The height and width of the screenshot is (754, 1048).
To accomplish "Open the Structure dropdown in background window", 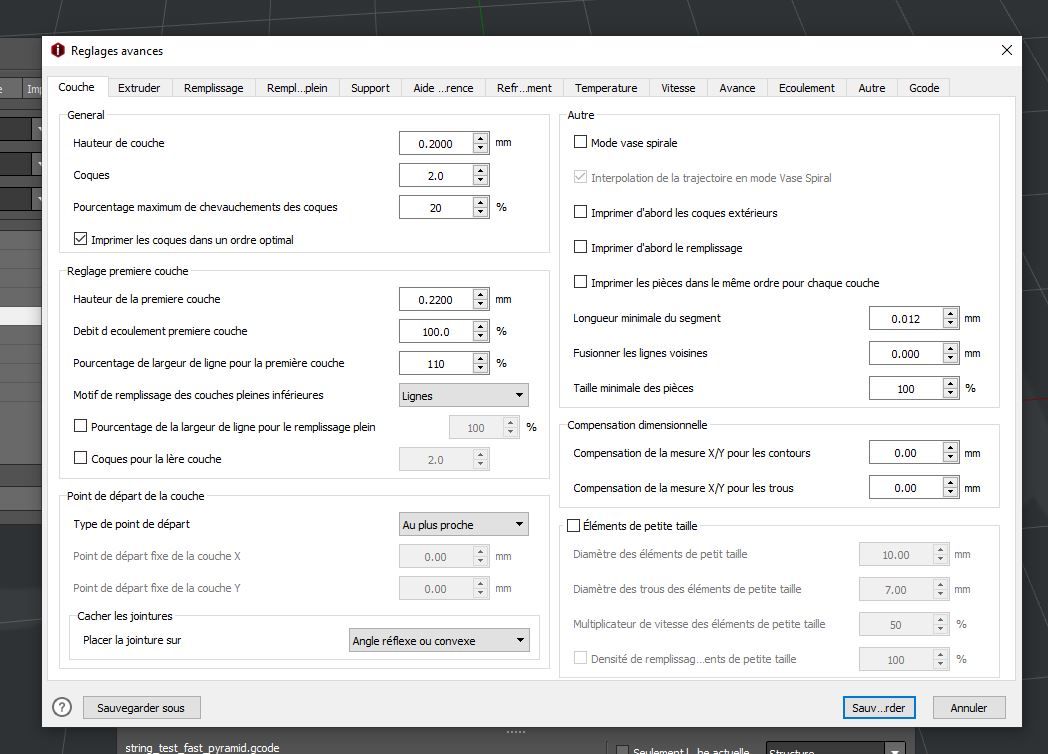I will click(x=835, y=749).
